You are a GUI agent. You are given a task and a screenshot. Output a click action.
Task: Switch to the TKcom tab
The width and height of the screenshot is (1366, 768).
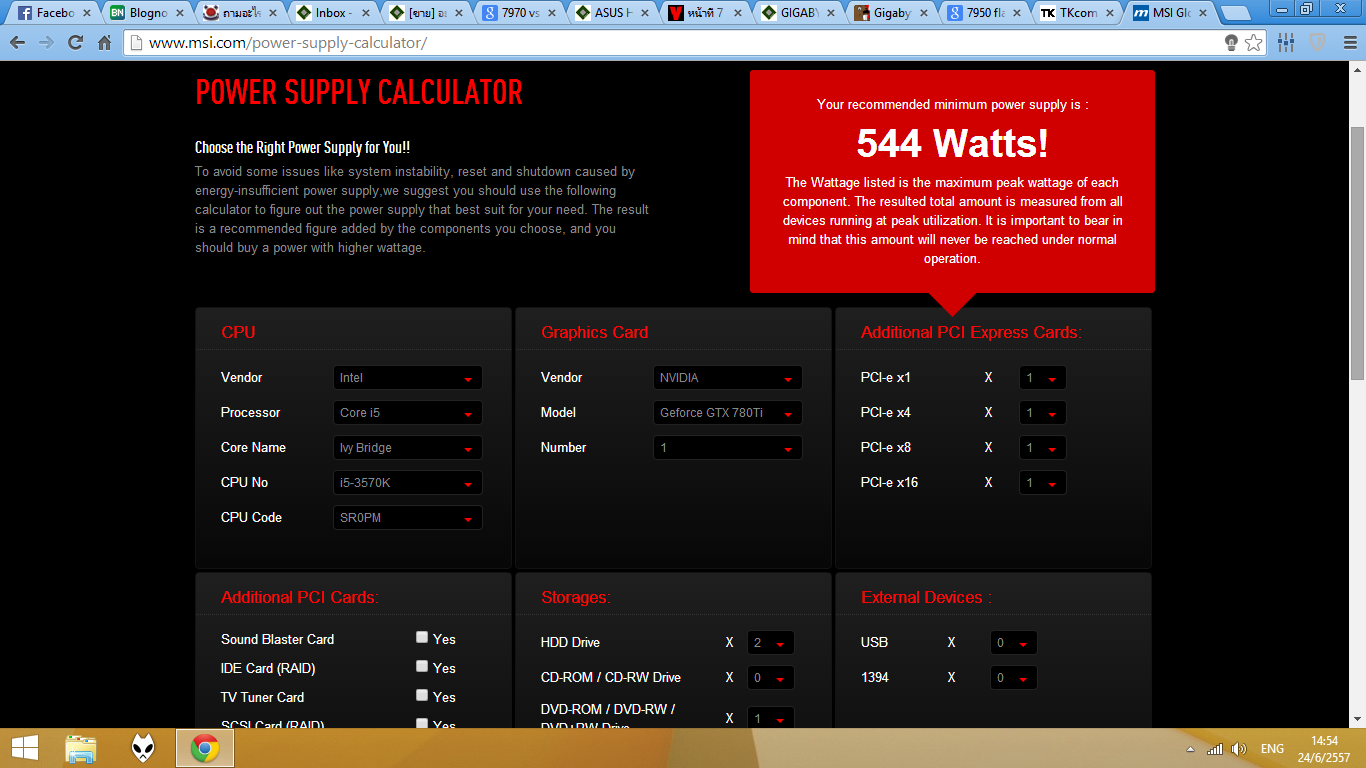click(x=1077, y=13)
